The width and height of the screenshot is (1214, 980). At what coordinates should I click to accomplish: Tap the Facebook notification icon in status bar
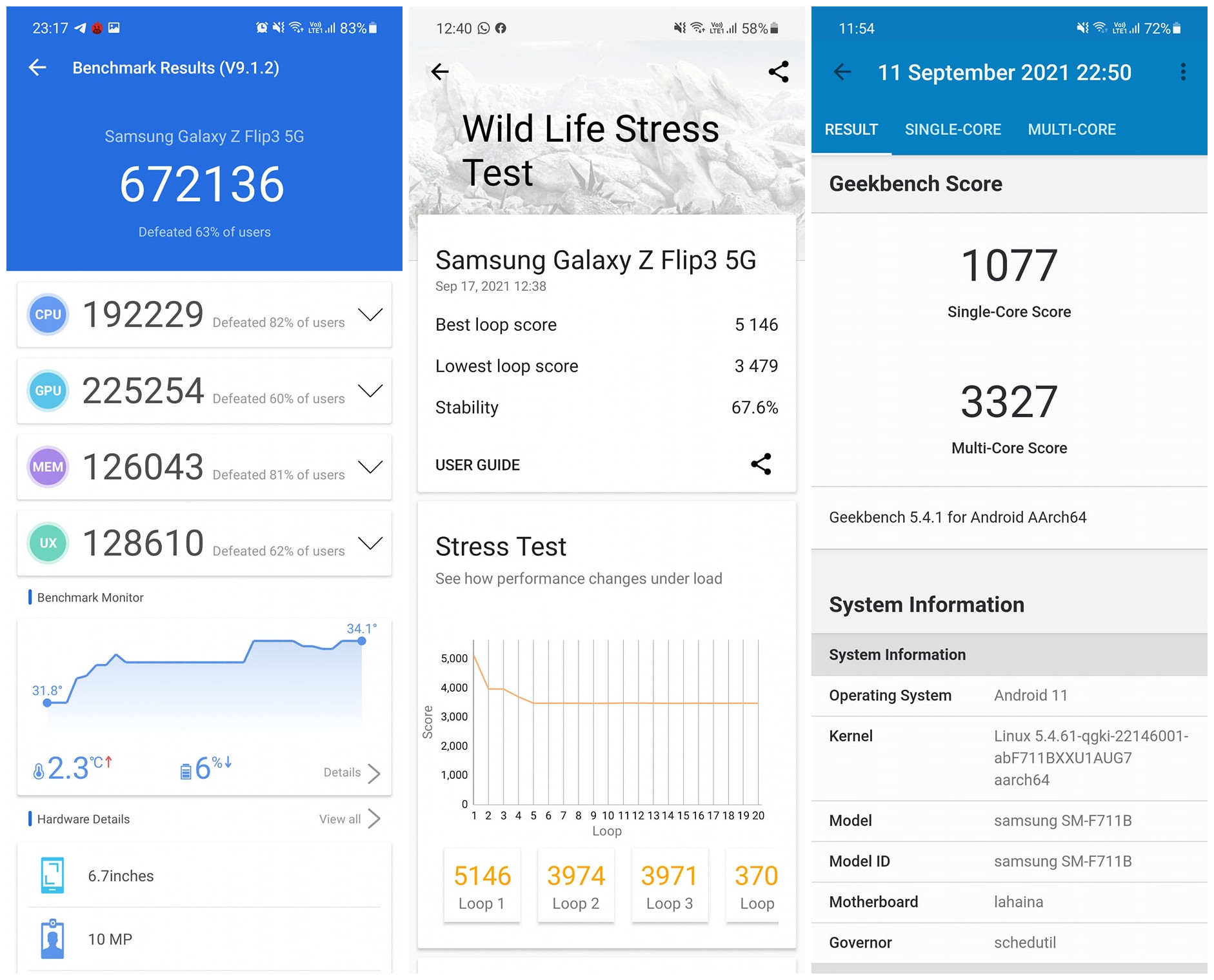tap(501, 28)
